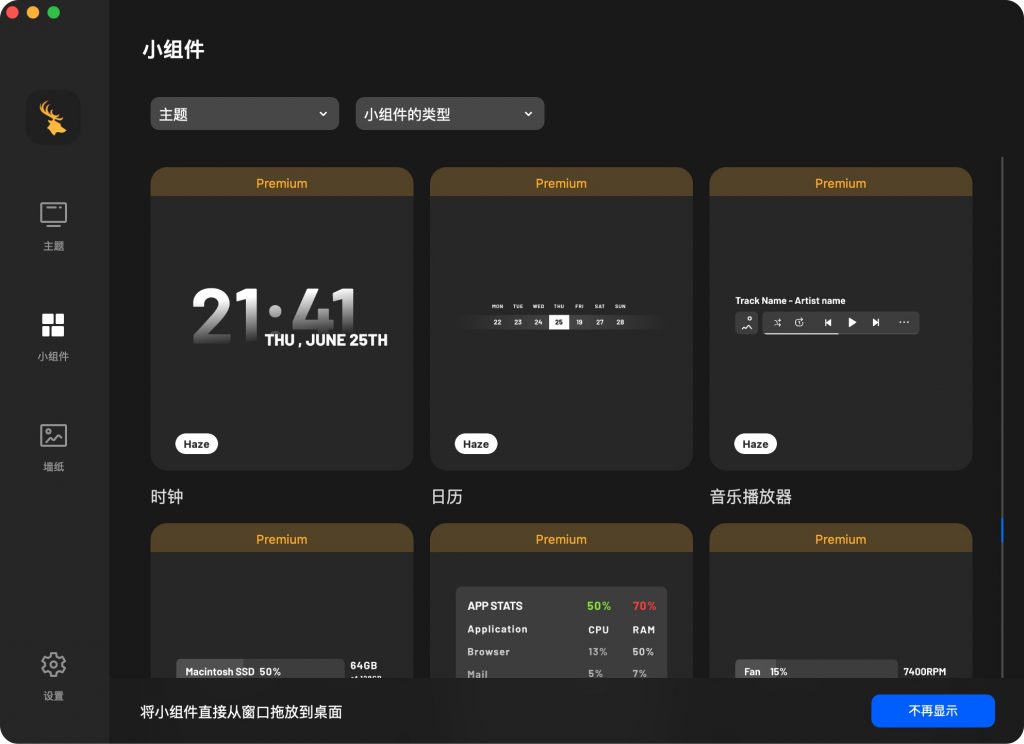Click the play button in music player widget
Image resolution: width=1024 pixels, height=744 pixels.
(x=853, y=322)
